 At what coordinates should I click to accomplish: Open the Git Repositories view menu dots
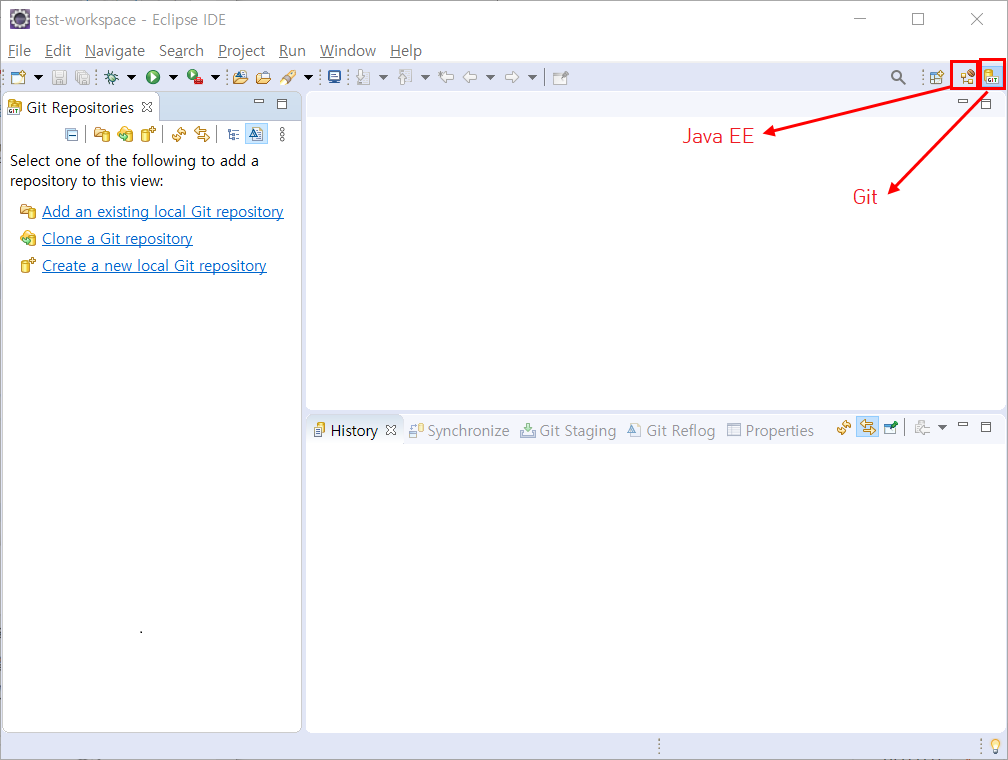(x=282, y=134)
